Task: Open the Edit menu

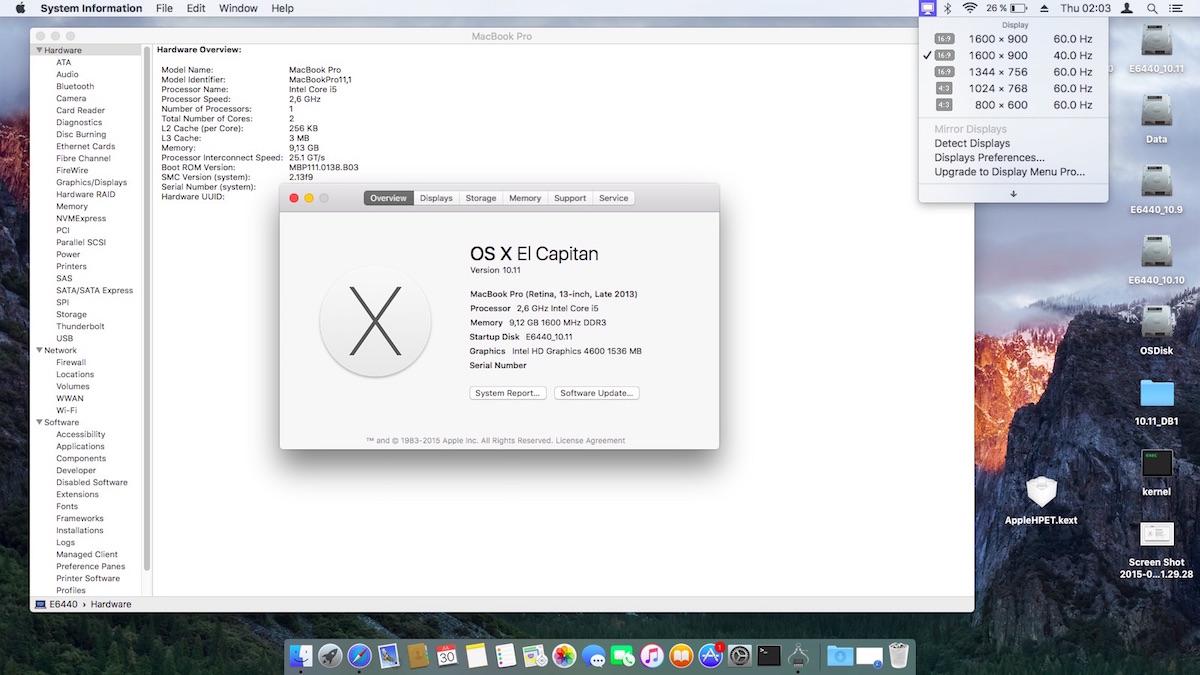Action: point(196,8)
